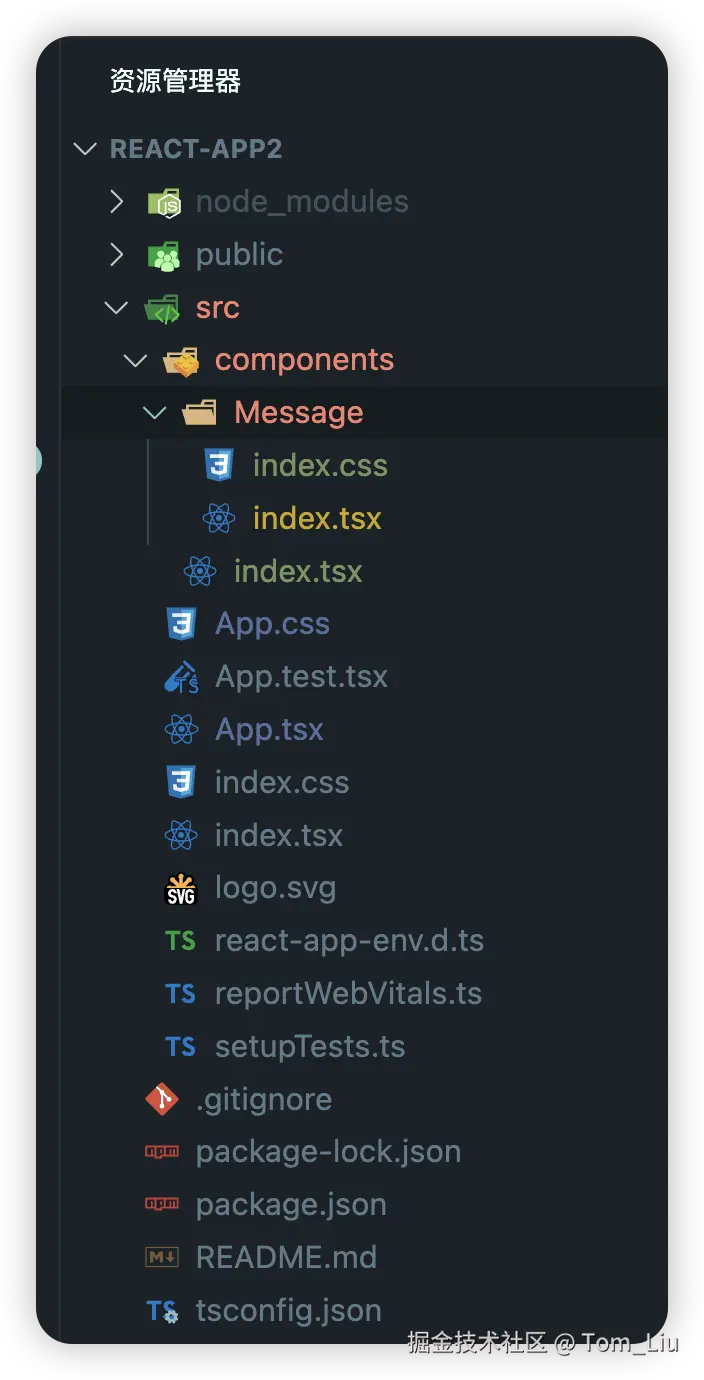Click the CSS icon next to Message index.css
This screenshot has width=704, height=1380.
219,465
